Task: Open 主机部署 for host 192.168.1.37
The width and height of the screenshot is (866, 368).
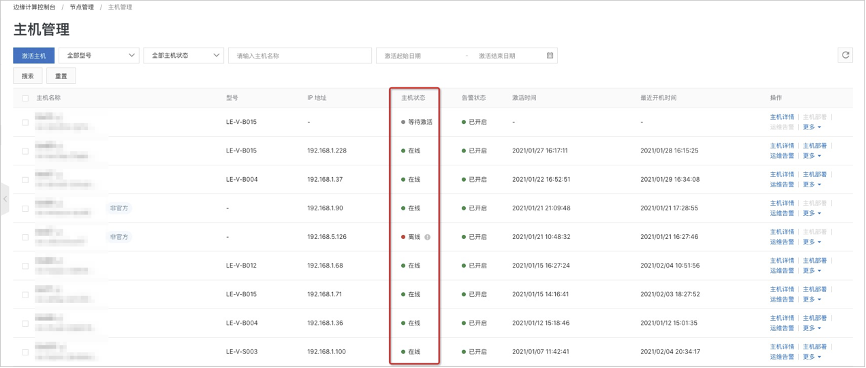Action: tap(815, 175)
